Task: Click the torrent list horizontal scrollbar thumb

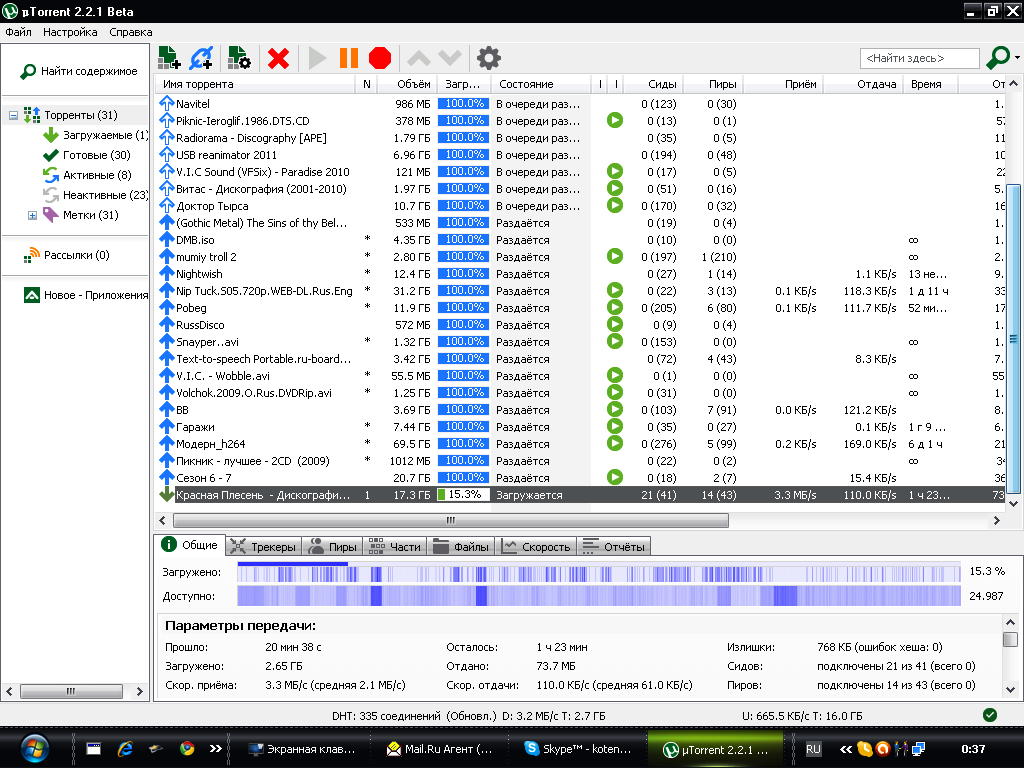Action: 450,520
